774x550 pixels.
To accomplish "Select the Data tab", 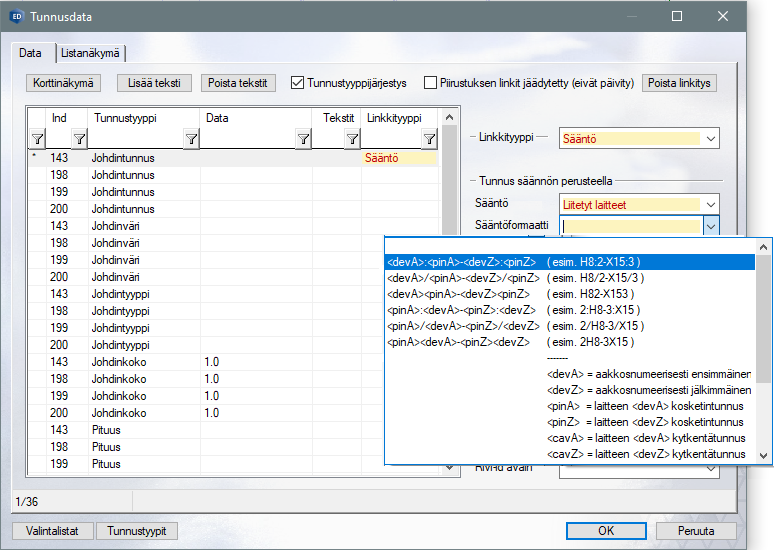I will pyautogui.click(x=30, y=53).
